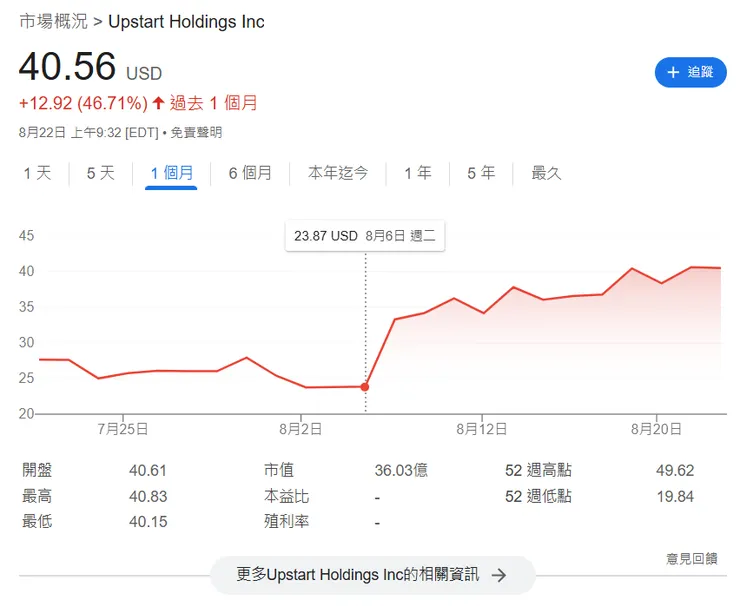Click the arrow icon in the 更多 button
740x606 pixels.
pyautogui.click(x=499, y=575)
